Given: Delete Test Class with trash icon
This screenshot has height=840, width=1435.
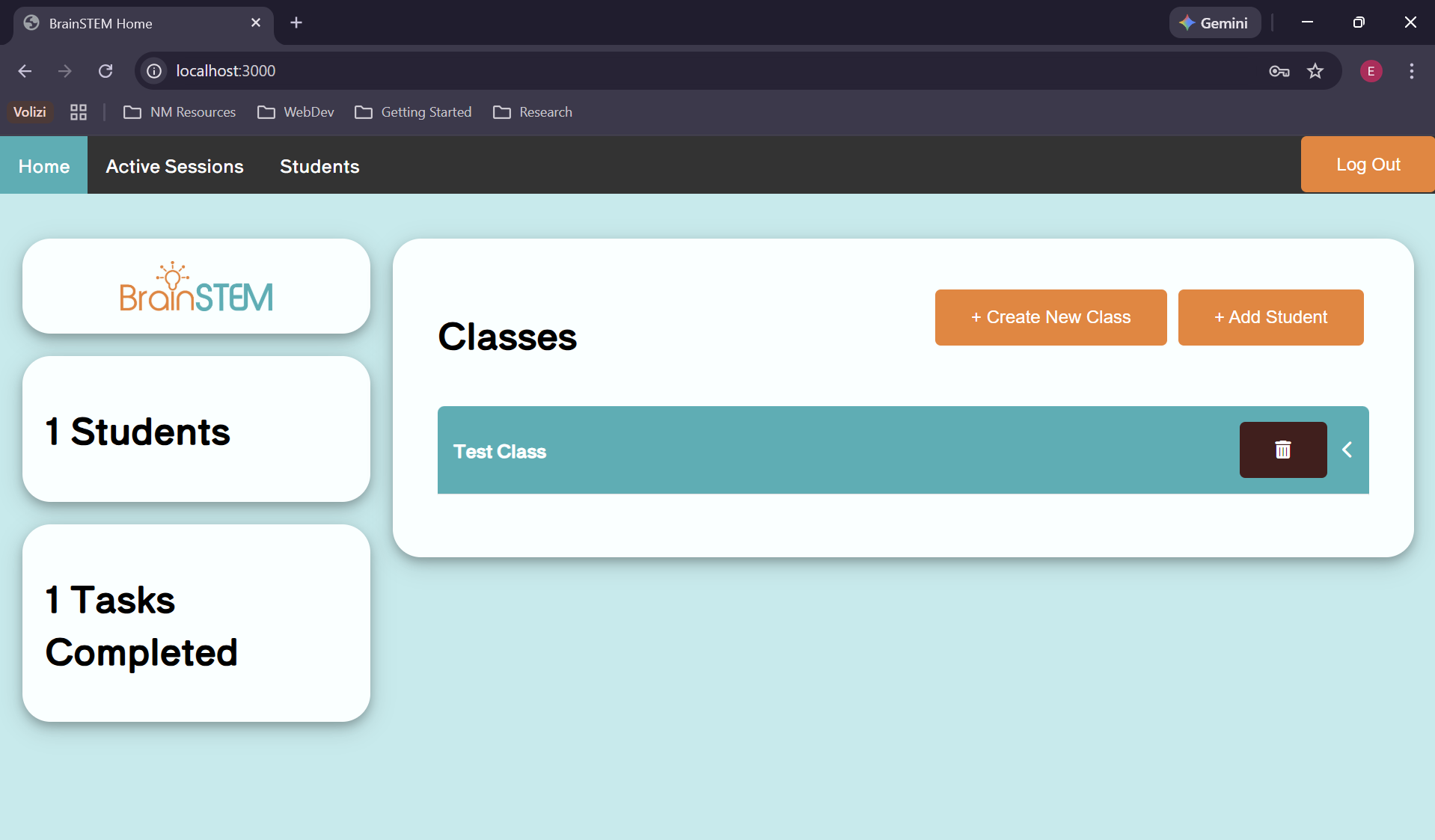Looking at the screenshot, I should click(1282, 450).
